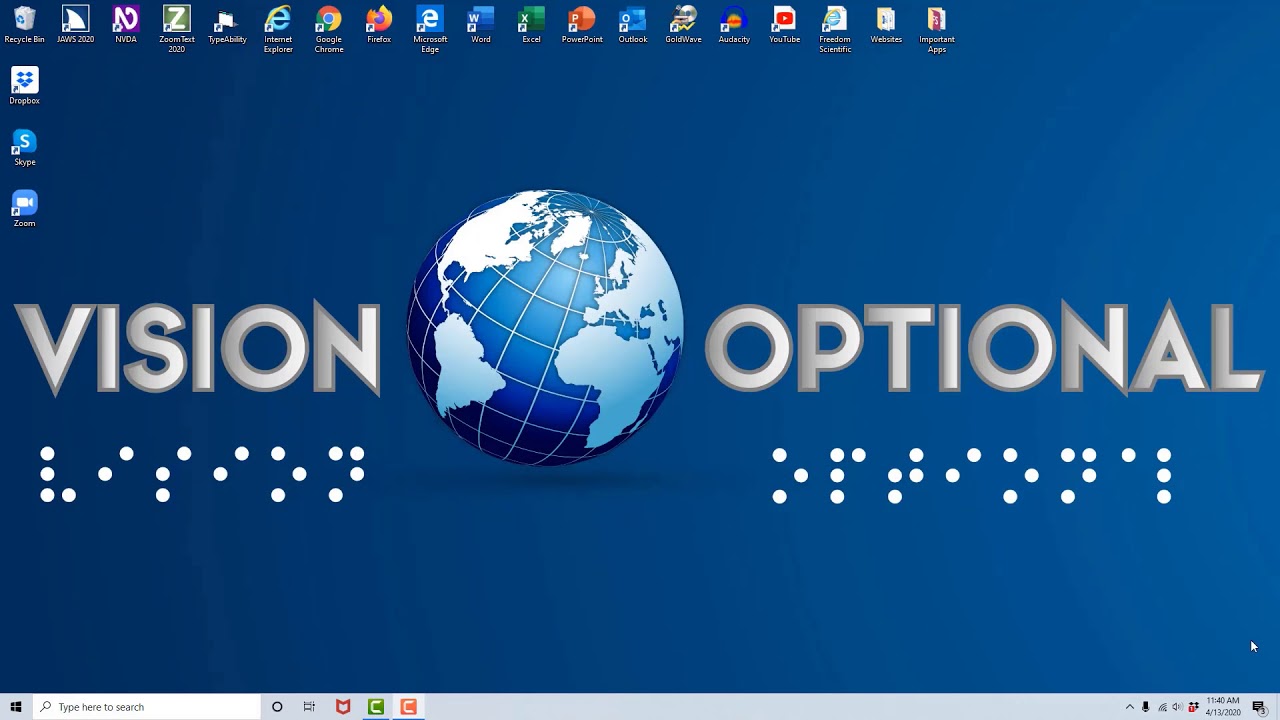
Task: Click the Dropbox tray icon with red badge
Action: click(1193, 707)
